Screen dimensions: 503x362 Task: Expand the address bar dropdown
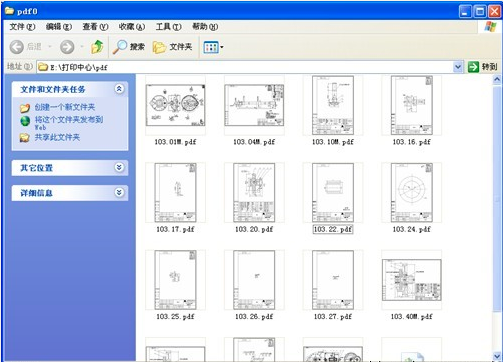(x=458, y=67)
